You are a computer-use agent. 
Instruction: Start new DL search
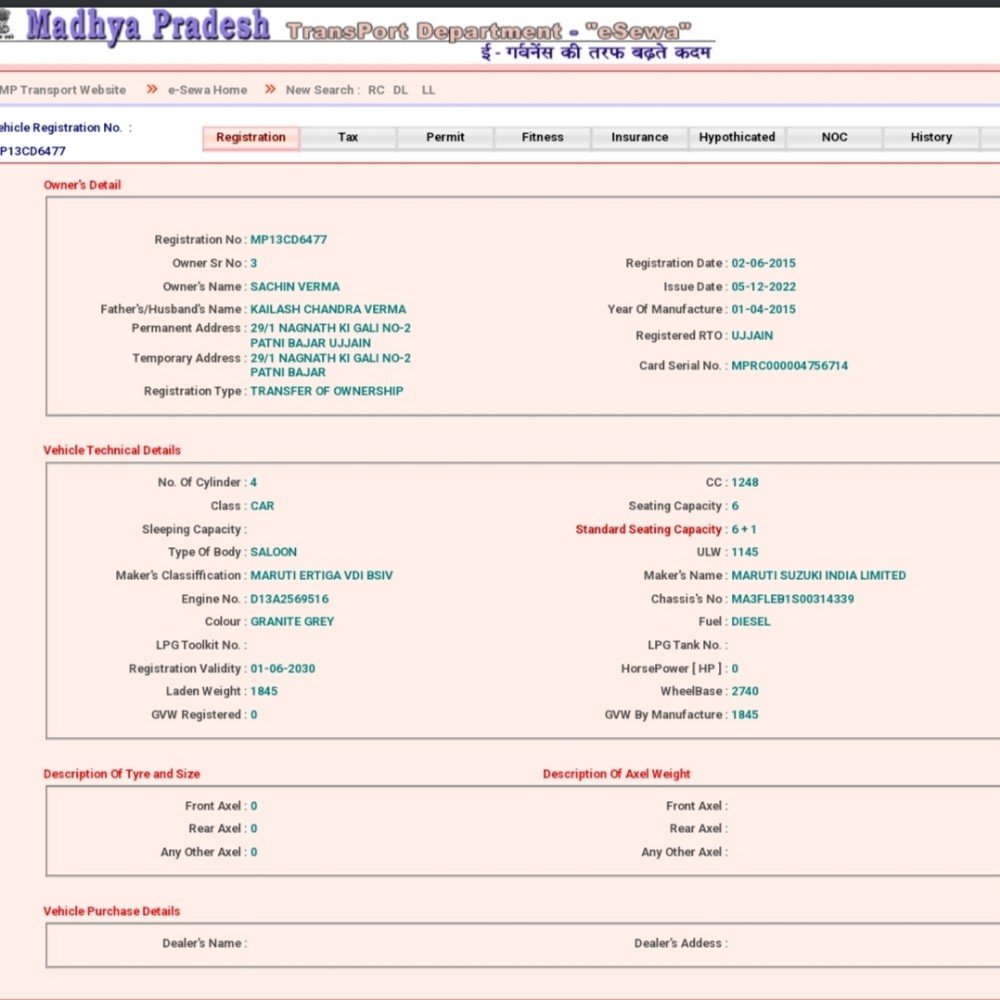[x=401, y=90]
